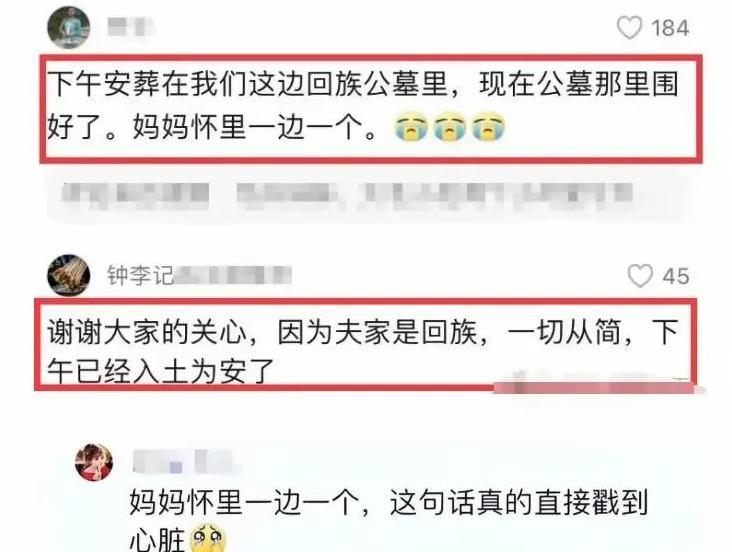The width and height of the screenshot is (732, 552).
Task: Click the 184 like count number
Action: (x=670, y=28)
